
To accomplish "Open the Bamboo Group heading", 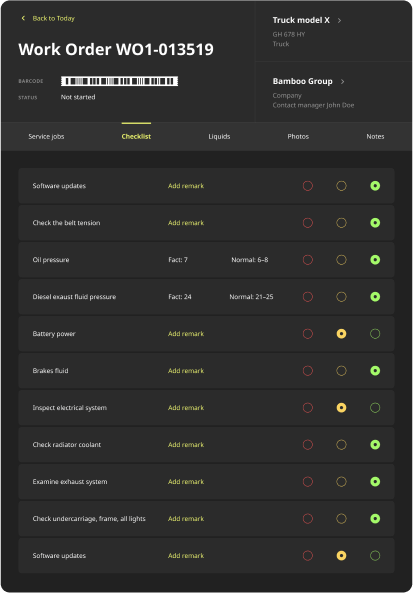I will (303, 81).
